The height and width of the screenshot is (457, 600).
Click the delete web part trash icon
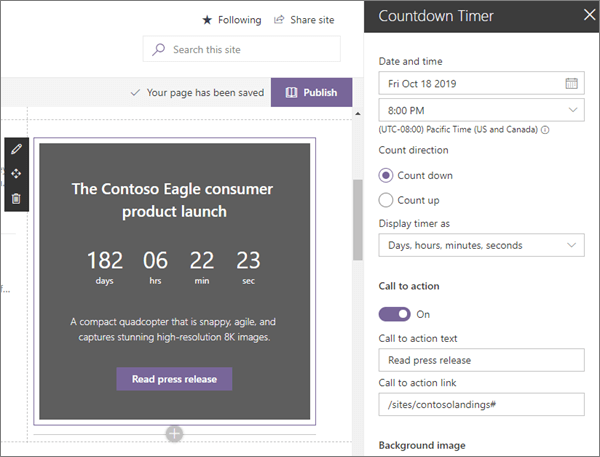16,198
